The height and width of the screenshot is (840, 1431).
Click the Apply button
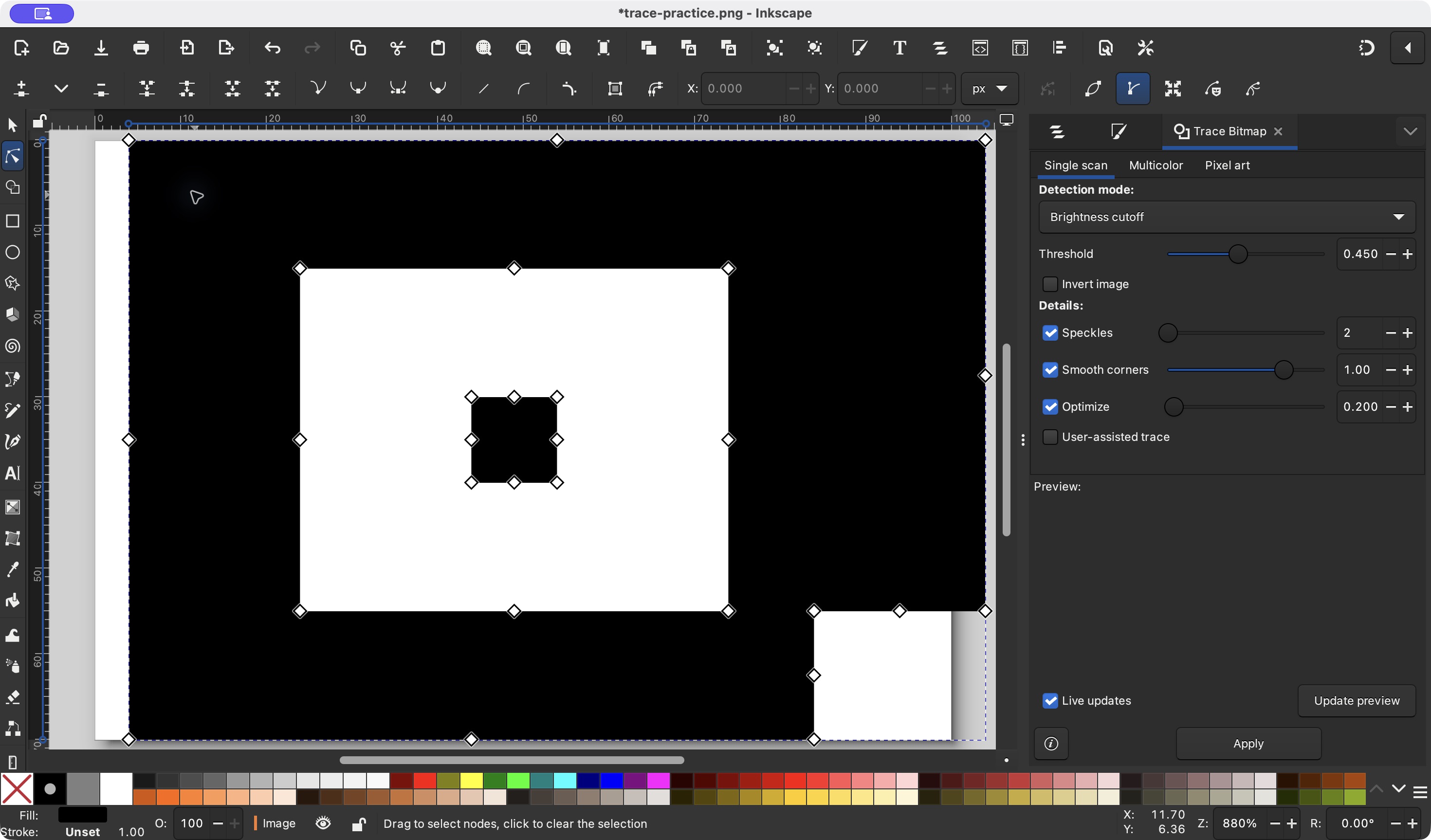click(1248, 744)
